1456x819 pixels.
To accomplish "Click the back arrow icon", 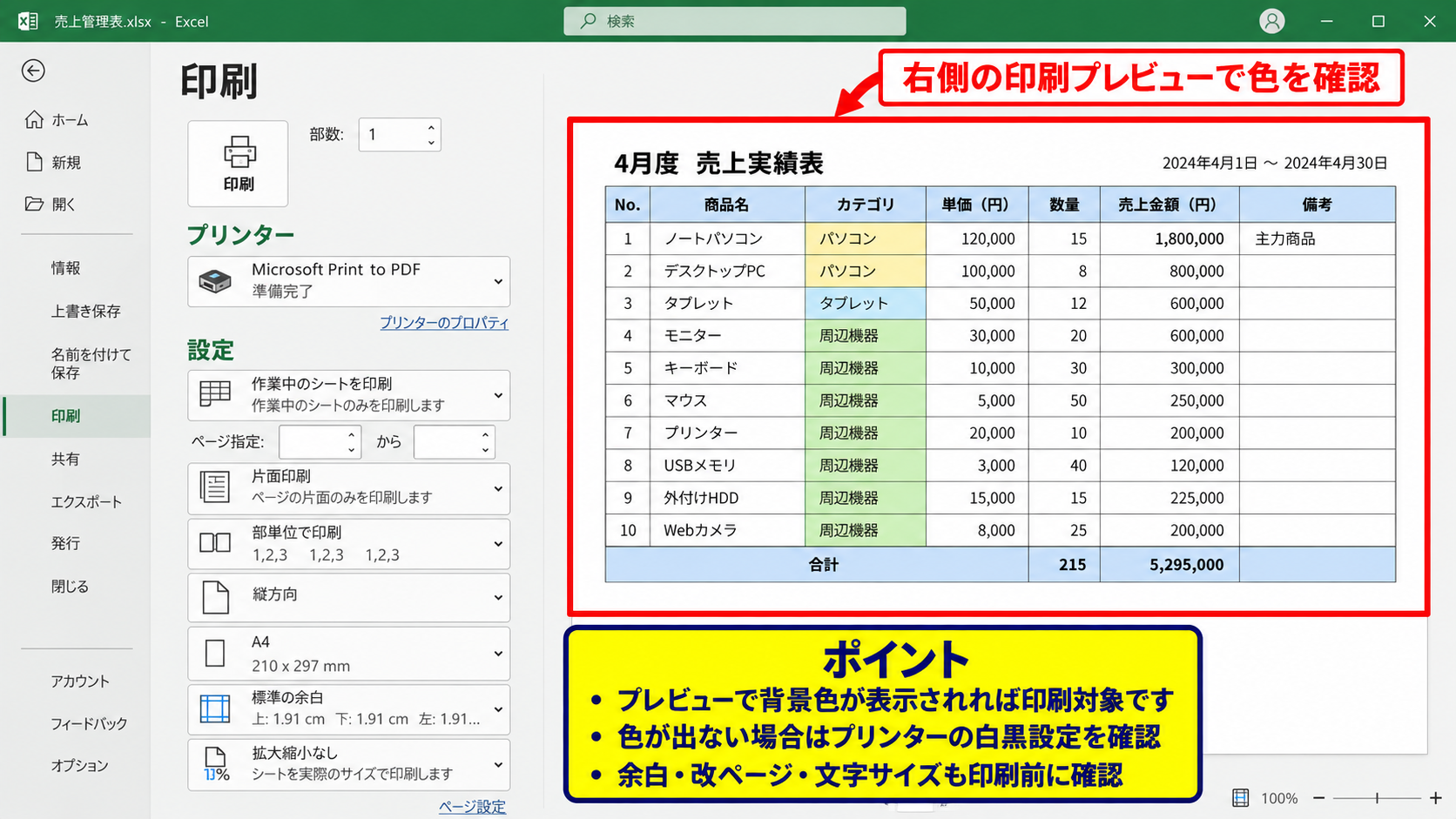I will point(33,70).
